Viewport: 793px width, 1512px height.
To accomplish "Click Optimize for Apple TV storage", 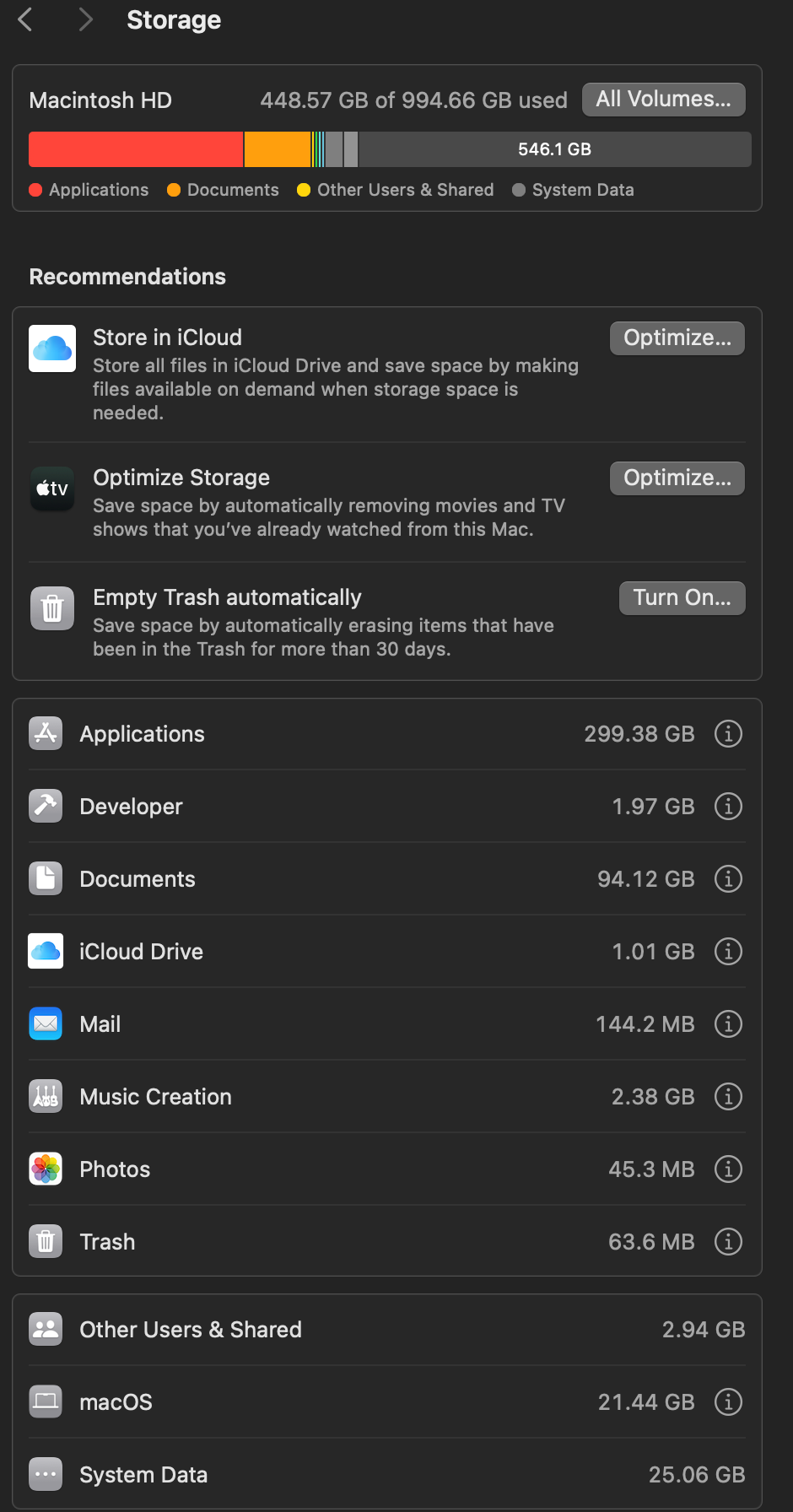I will click(x=677, y=478).
